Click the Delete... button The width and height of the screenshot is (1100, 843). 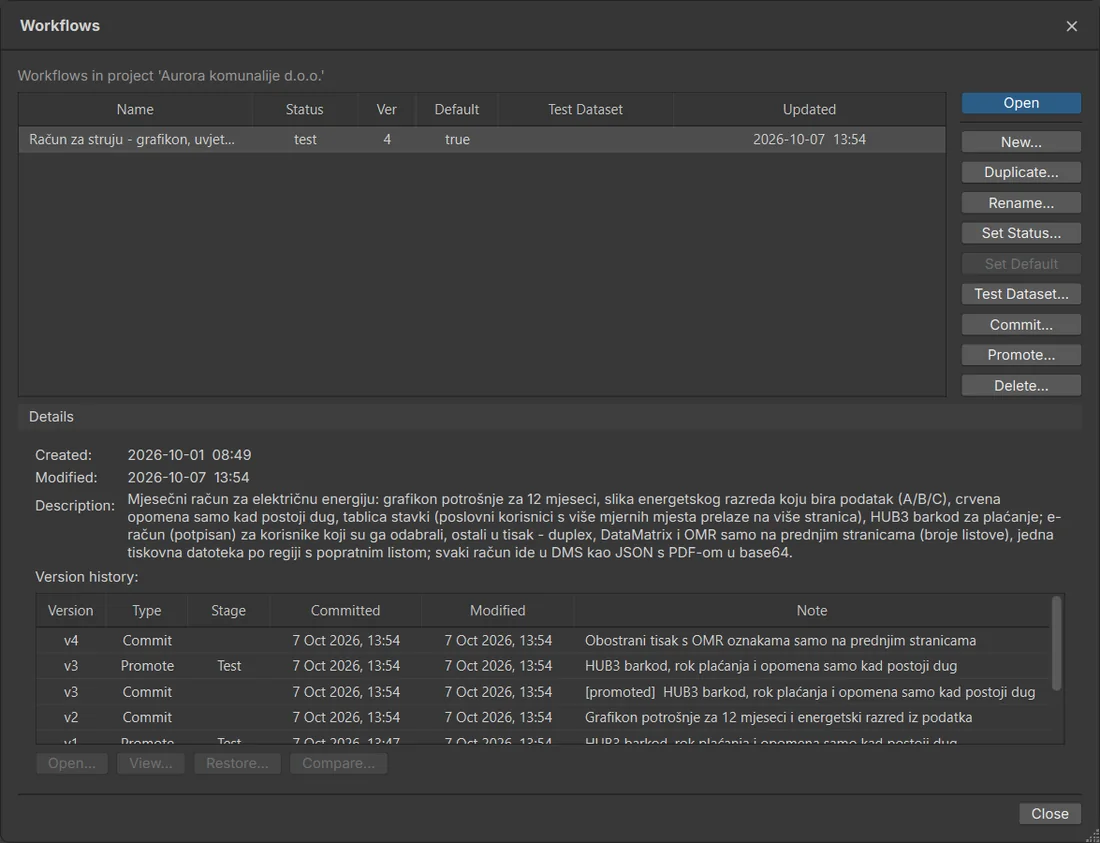pyautogui.click(x=1021, y=386)
